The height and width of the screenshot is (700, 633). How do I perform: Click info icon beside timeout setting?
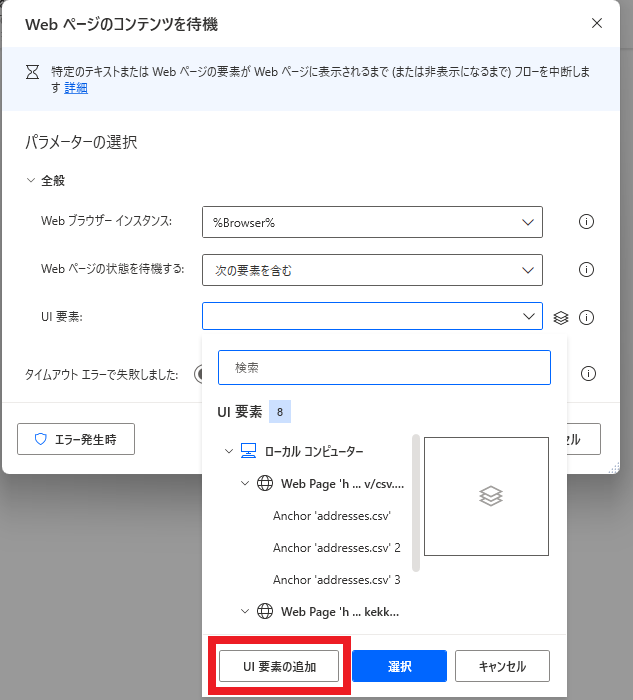pyautogui.click(x=588, y=374)
